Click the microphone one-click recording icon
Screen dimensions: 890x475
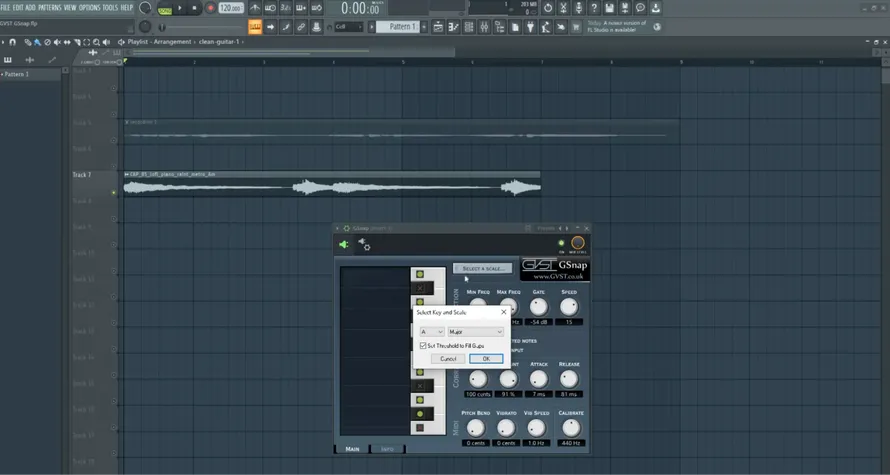pyautogui.click(x=578, y=8)
